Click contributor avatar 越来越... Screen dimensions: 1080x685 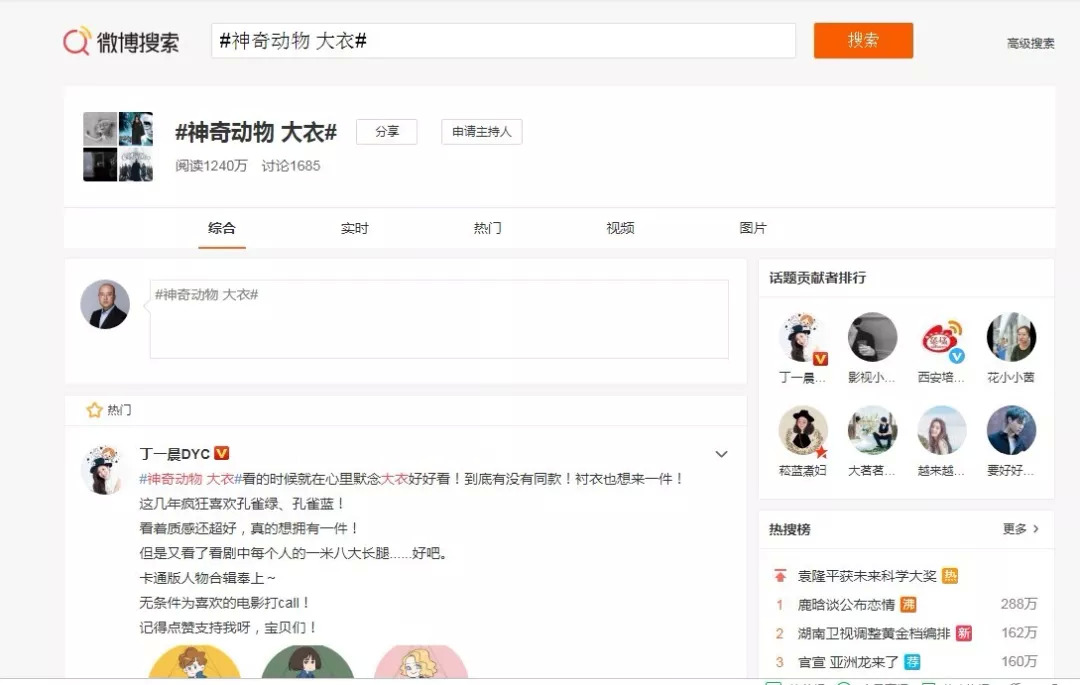pos(942,430)
